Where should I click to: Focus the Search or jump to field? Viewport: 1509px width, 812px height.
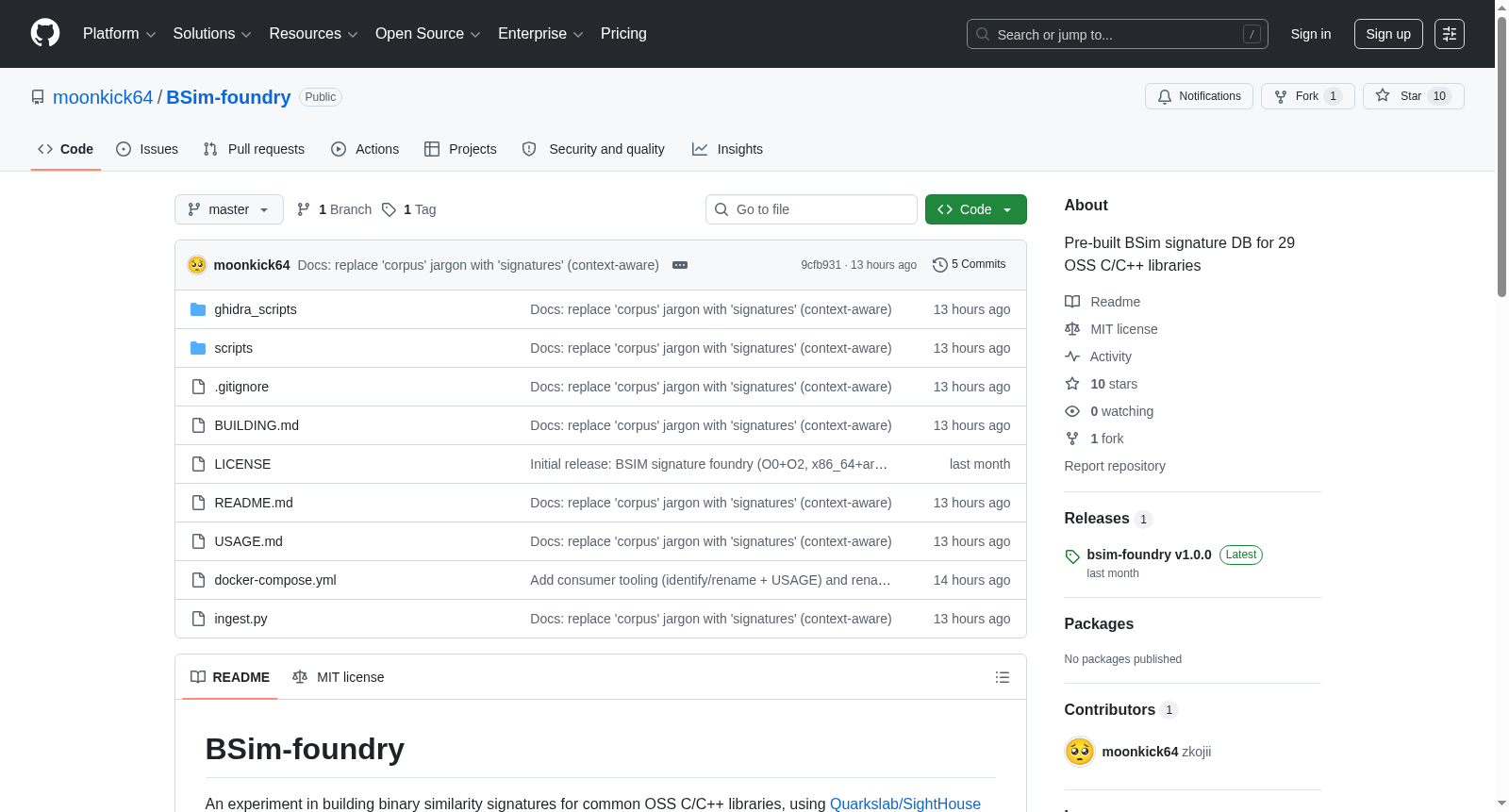[1117, 34]
